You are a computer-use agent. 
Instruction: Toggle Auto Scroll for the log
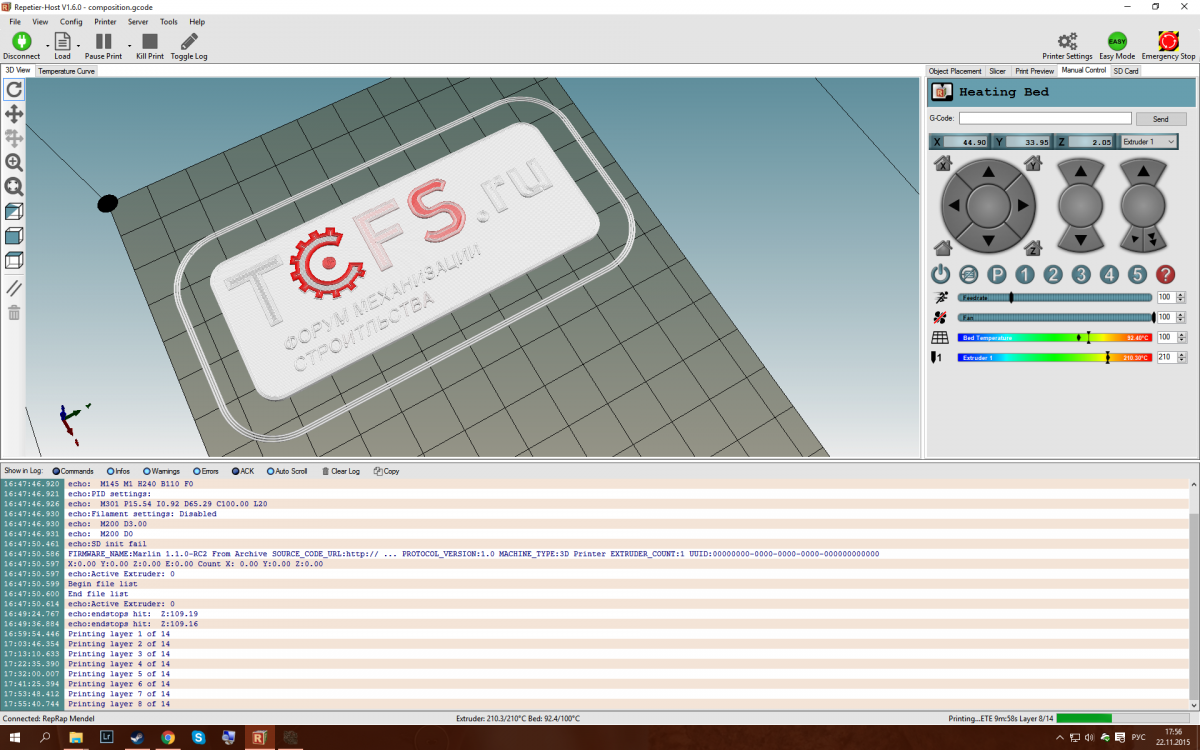coord(287,471)
